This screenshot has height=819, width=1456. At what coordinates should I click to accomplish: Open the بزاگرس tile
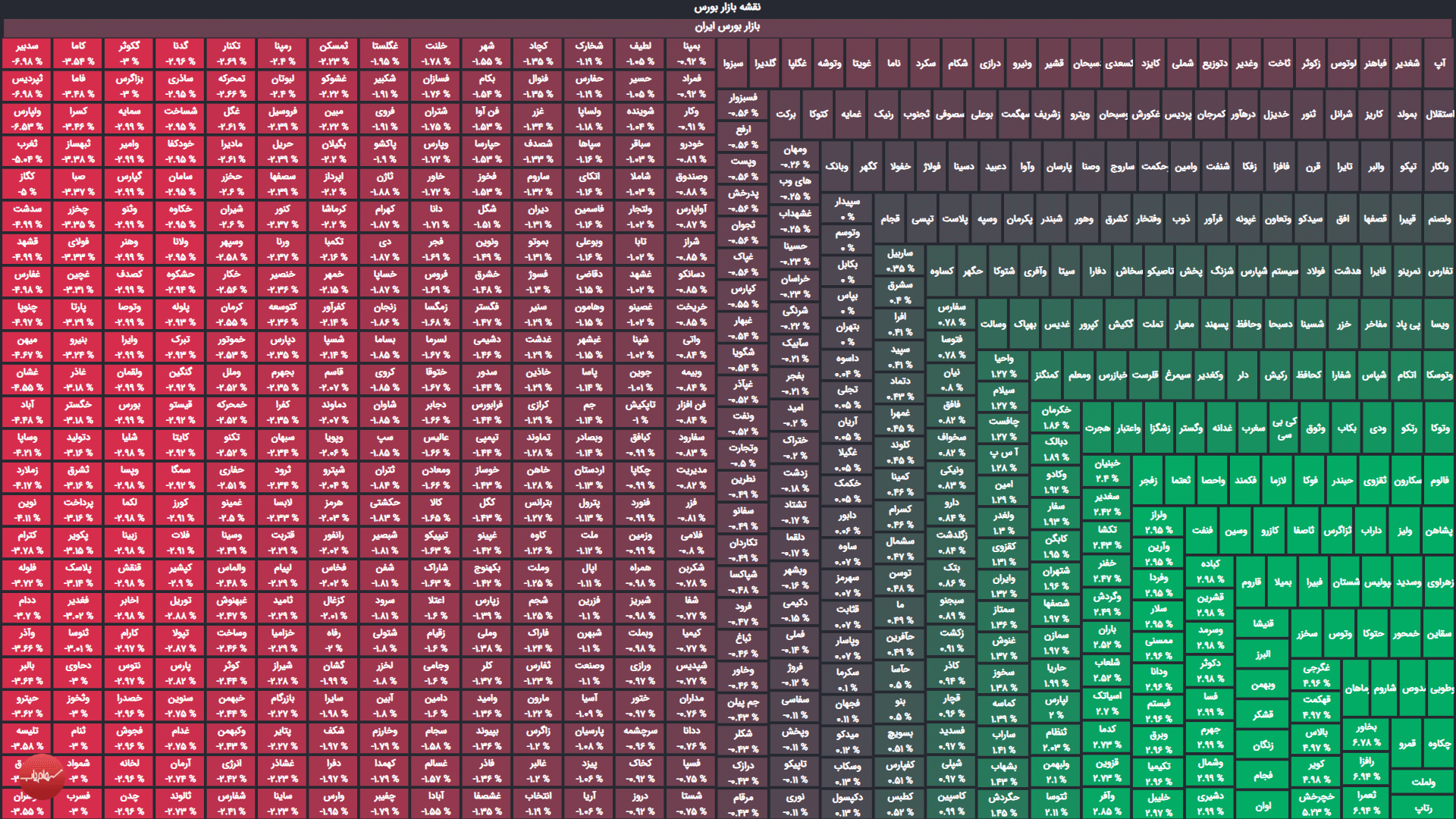tap(129, 86)
